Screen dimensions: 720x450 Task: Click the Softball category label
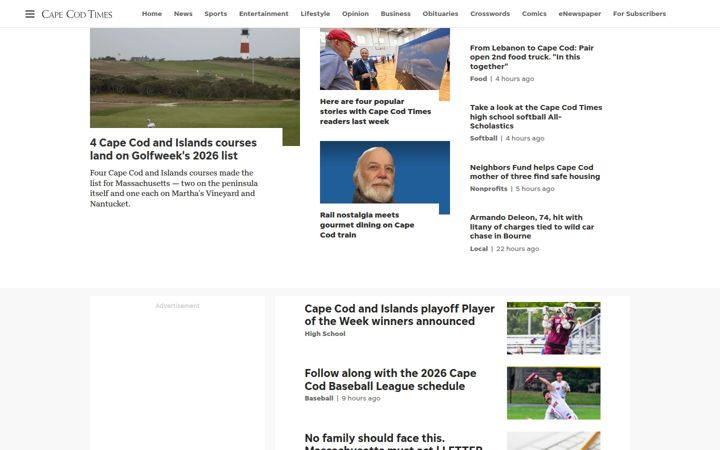pos(484,138)
